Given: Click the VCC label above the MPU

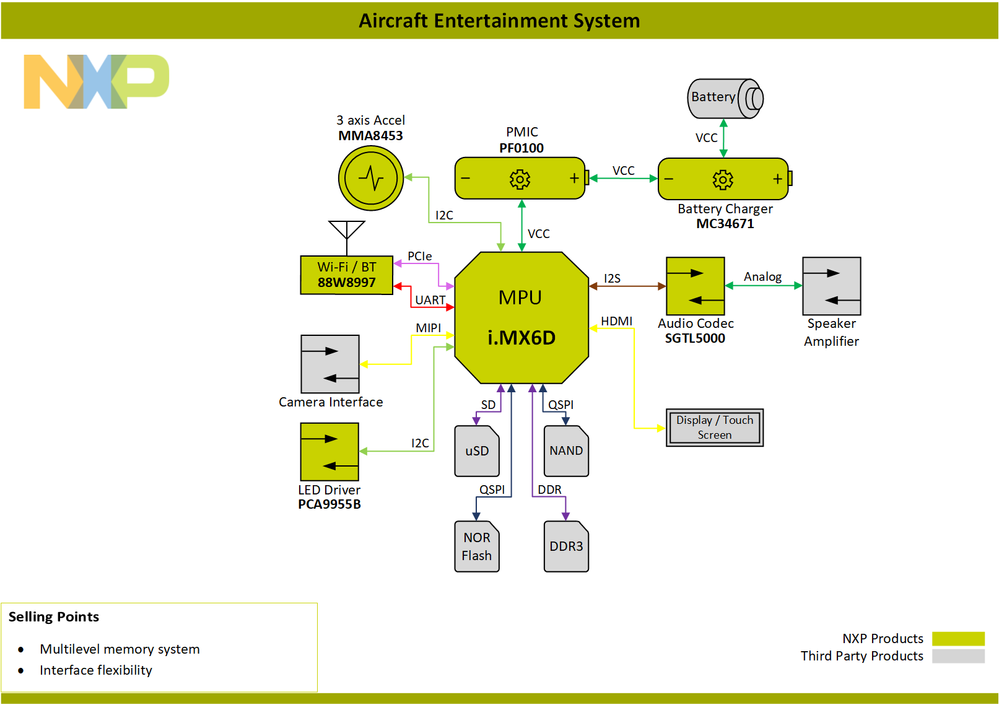Looking at the screenshot, I should click(x=538, y=234).
